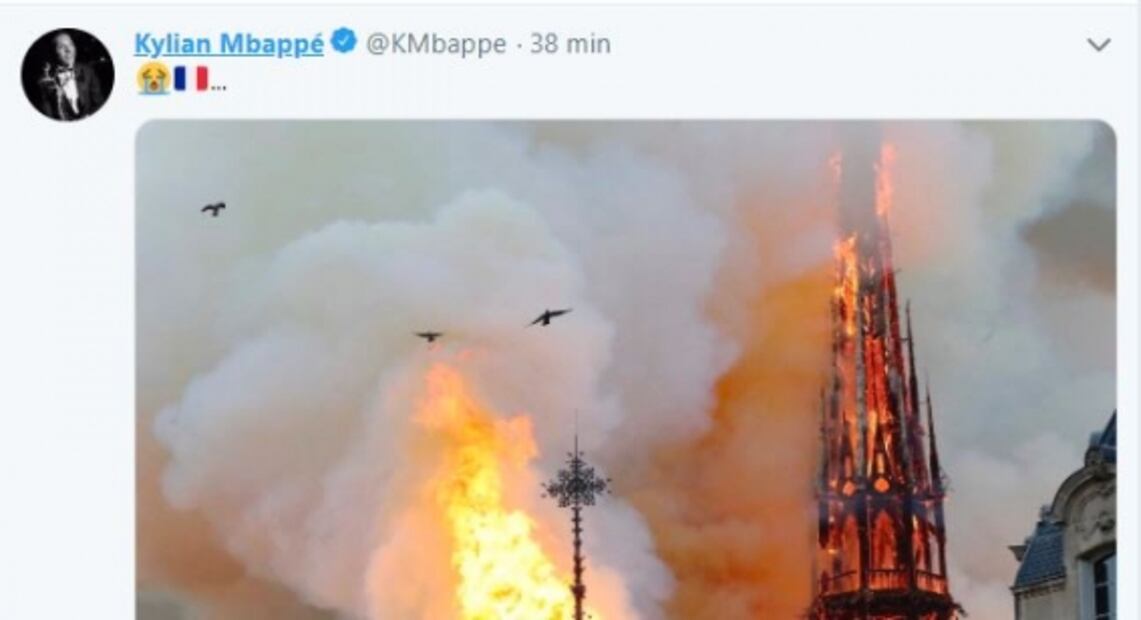
Task: Click the French flag emoji
Action: pos(191,79)
